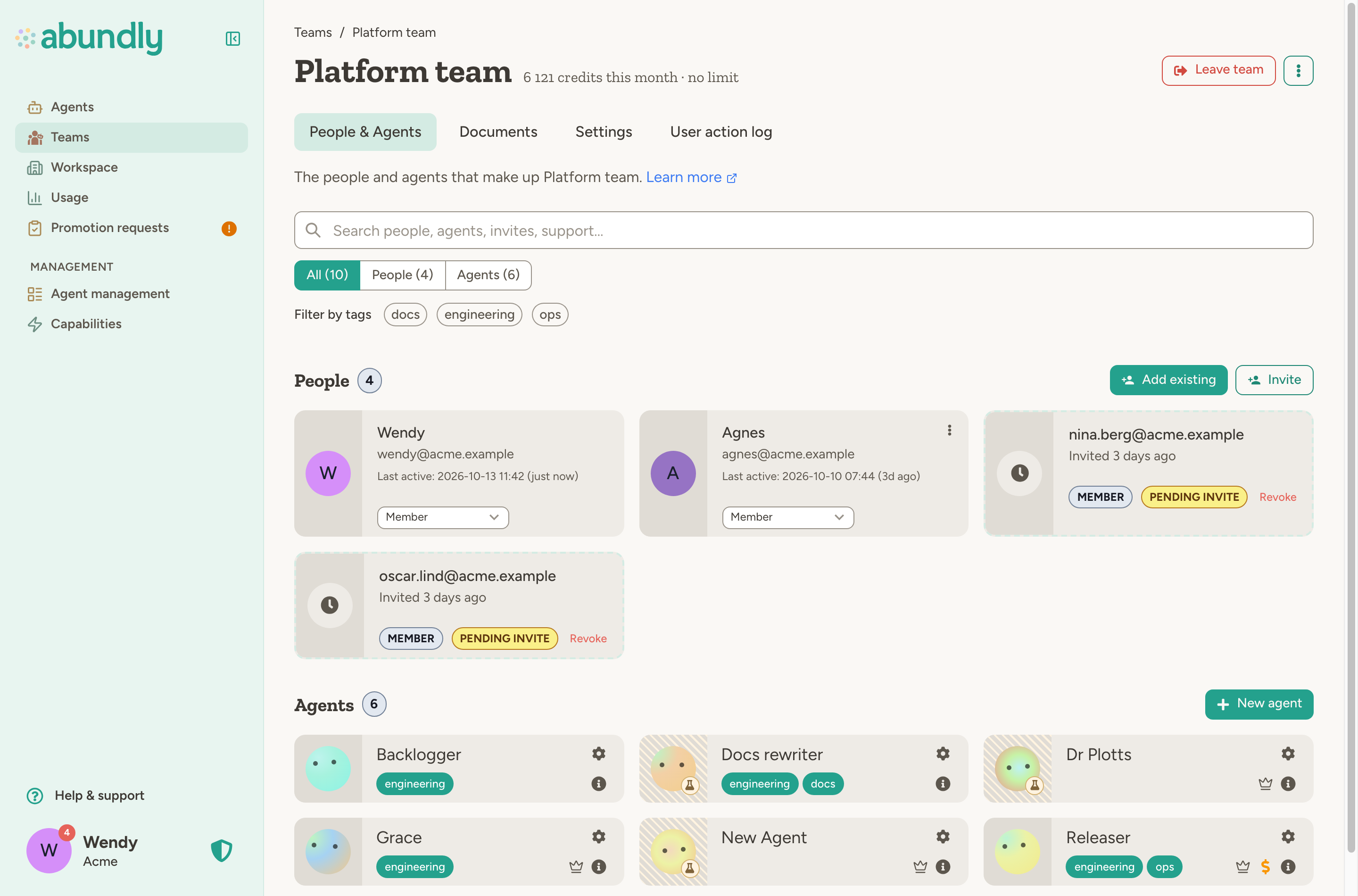The height and width of the screenshot is (896, 1358).
Task: Open the User action log tab
Action: pyautogui.click(x=721, y=132)
